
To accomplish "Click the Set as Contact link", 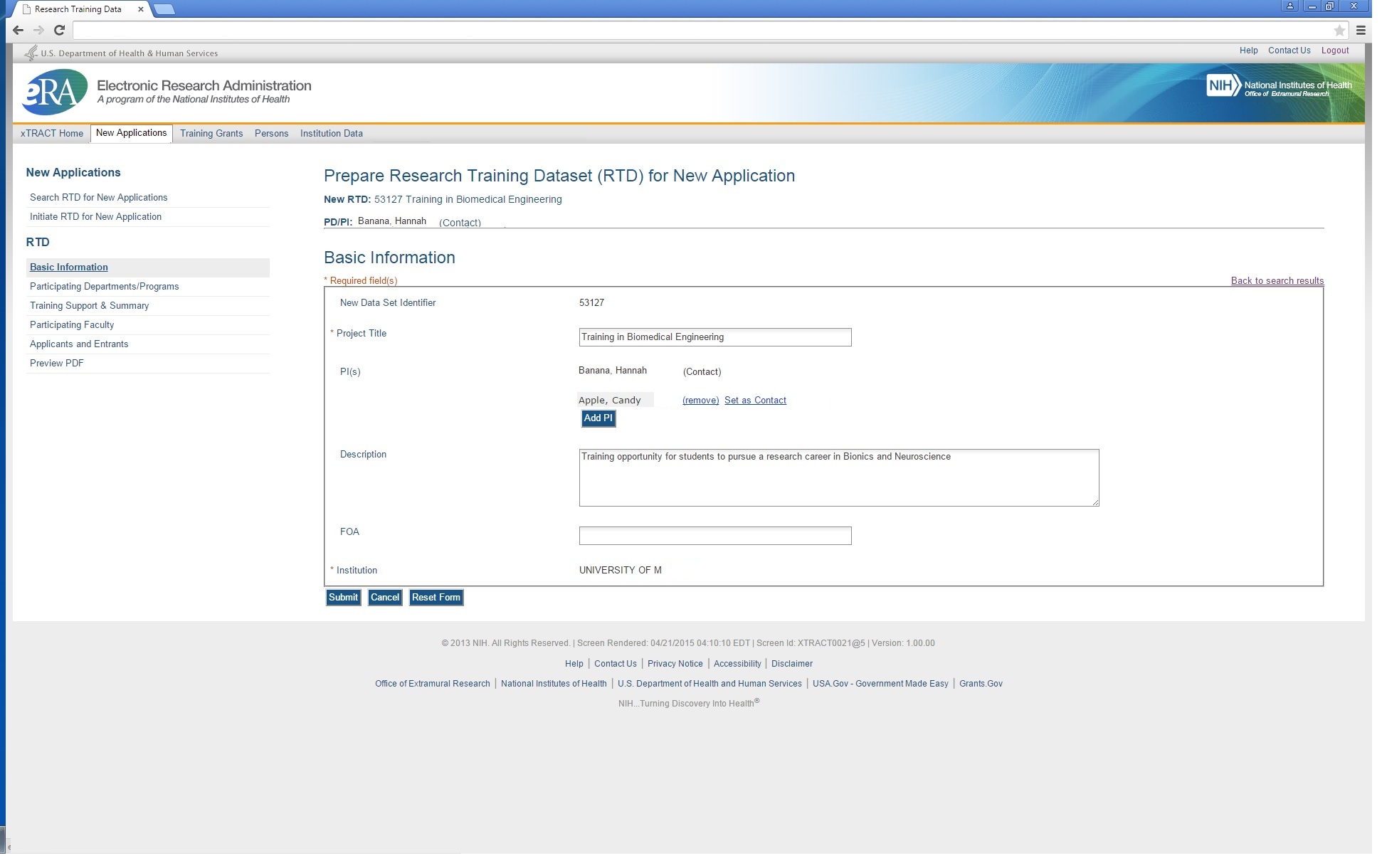I will pyautogui.click(x=755, y=401).
